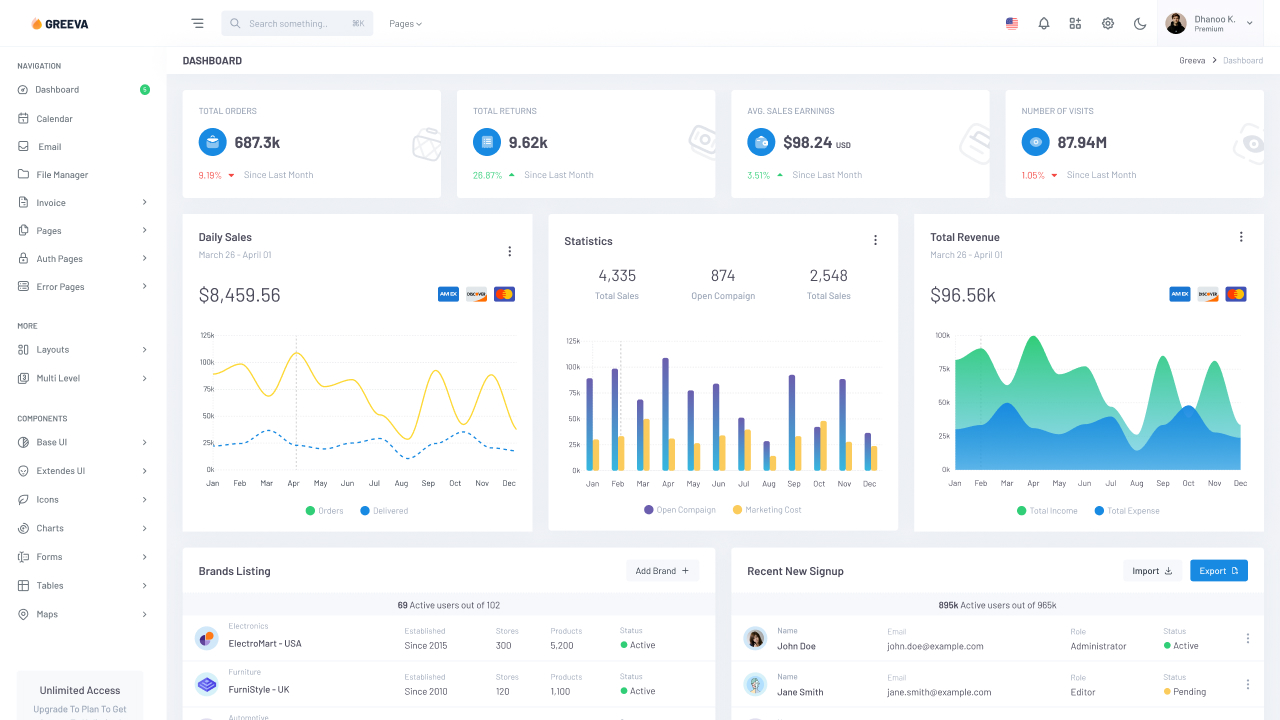This screenshot has height=720, width=1280.
Task: Open the Email section icon in sidebar
Action: click(x=22, y=146)
